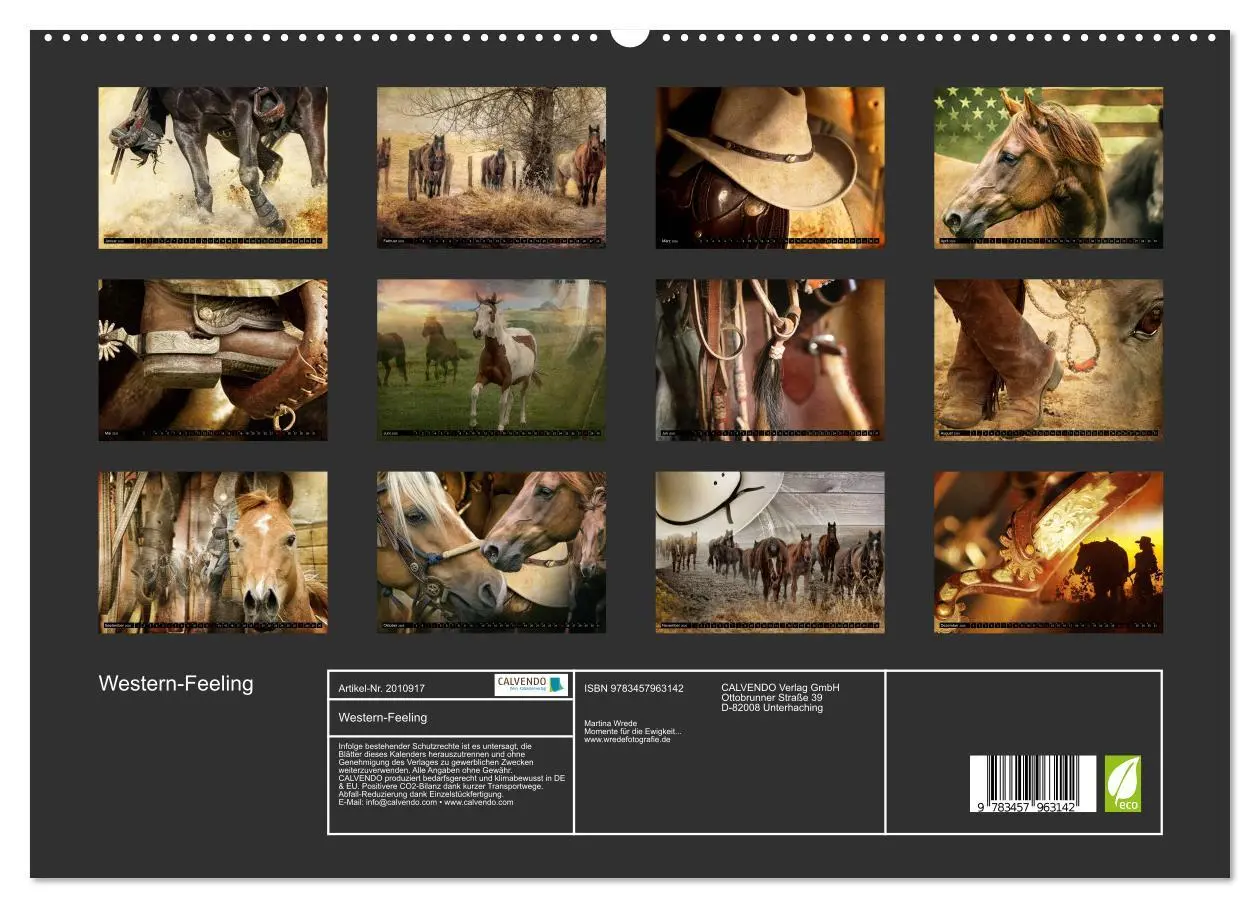
Task: Select the Western-Feeling title label
Action: click(384, 717)
